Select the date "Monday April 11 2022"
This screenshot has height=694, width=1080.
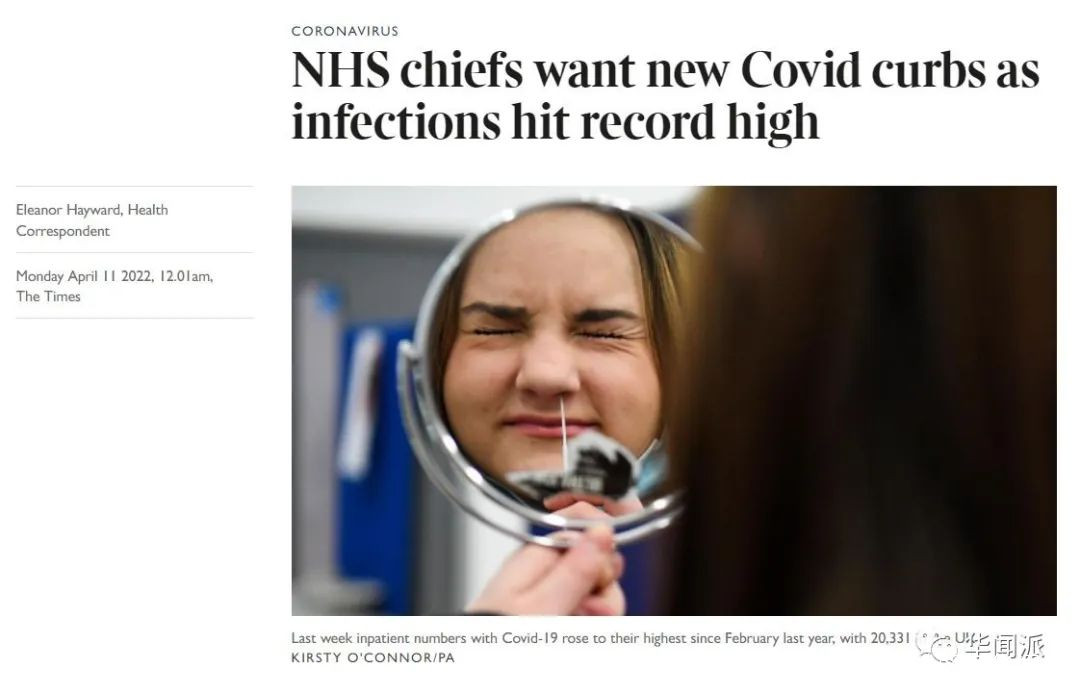[82, 276]
